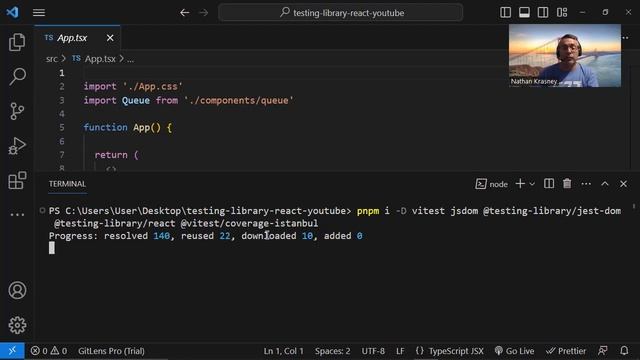
Task: Click the src breadcrumb segment
Action: tap(52, 59)
